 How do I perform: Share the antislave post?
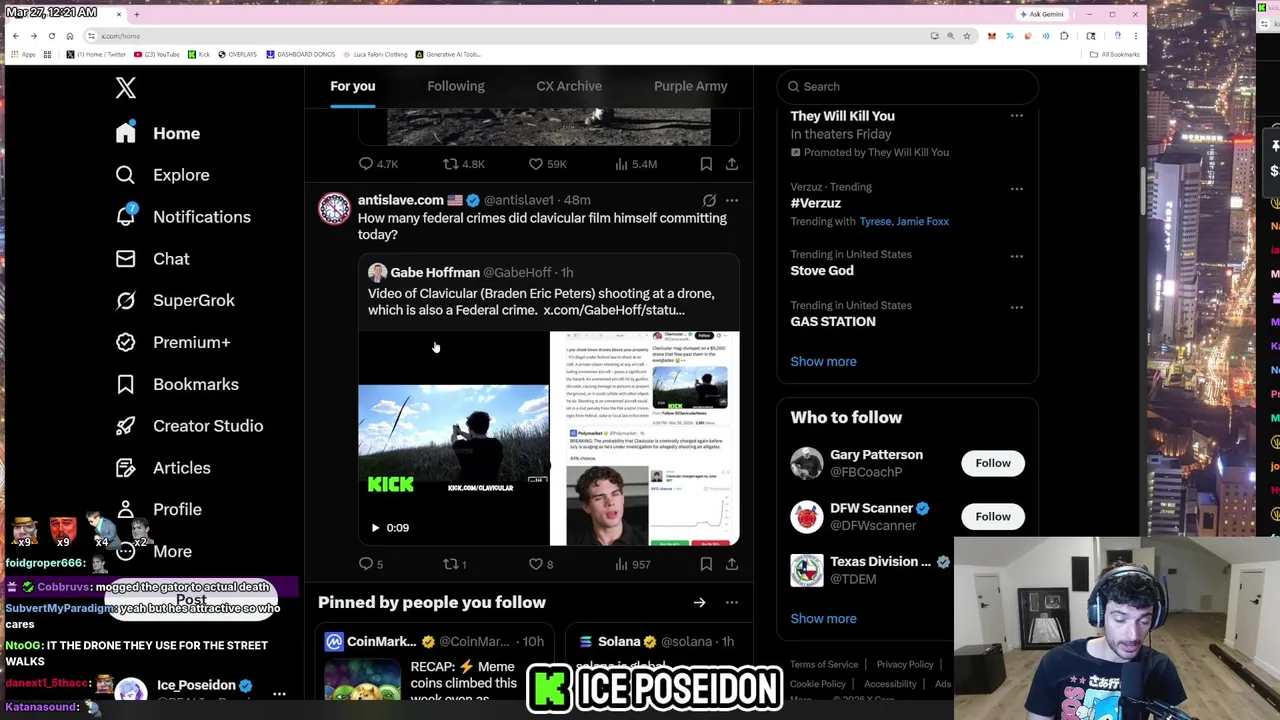pos(732,564)
